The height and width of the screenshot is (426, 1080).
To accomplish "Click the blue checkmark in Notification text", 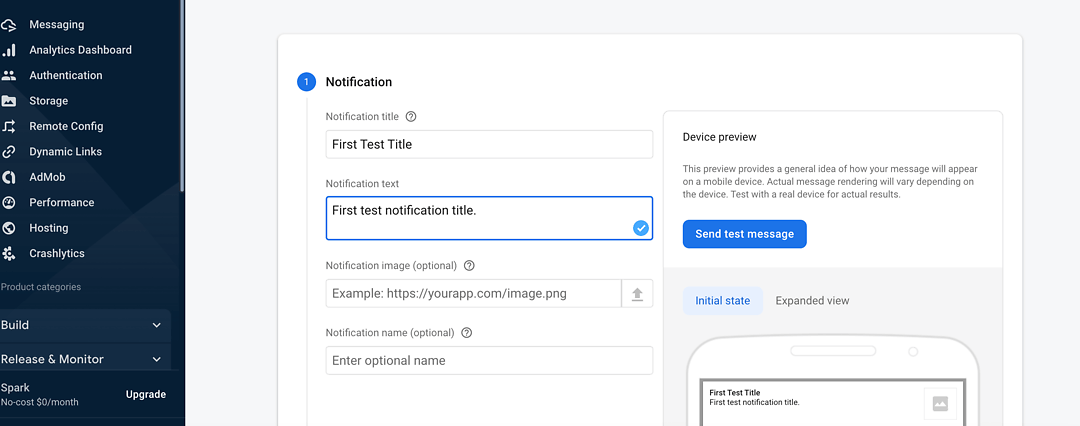I will (641, 228).
